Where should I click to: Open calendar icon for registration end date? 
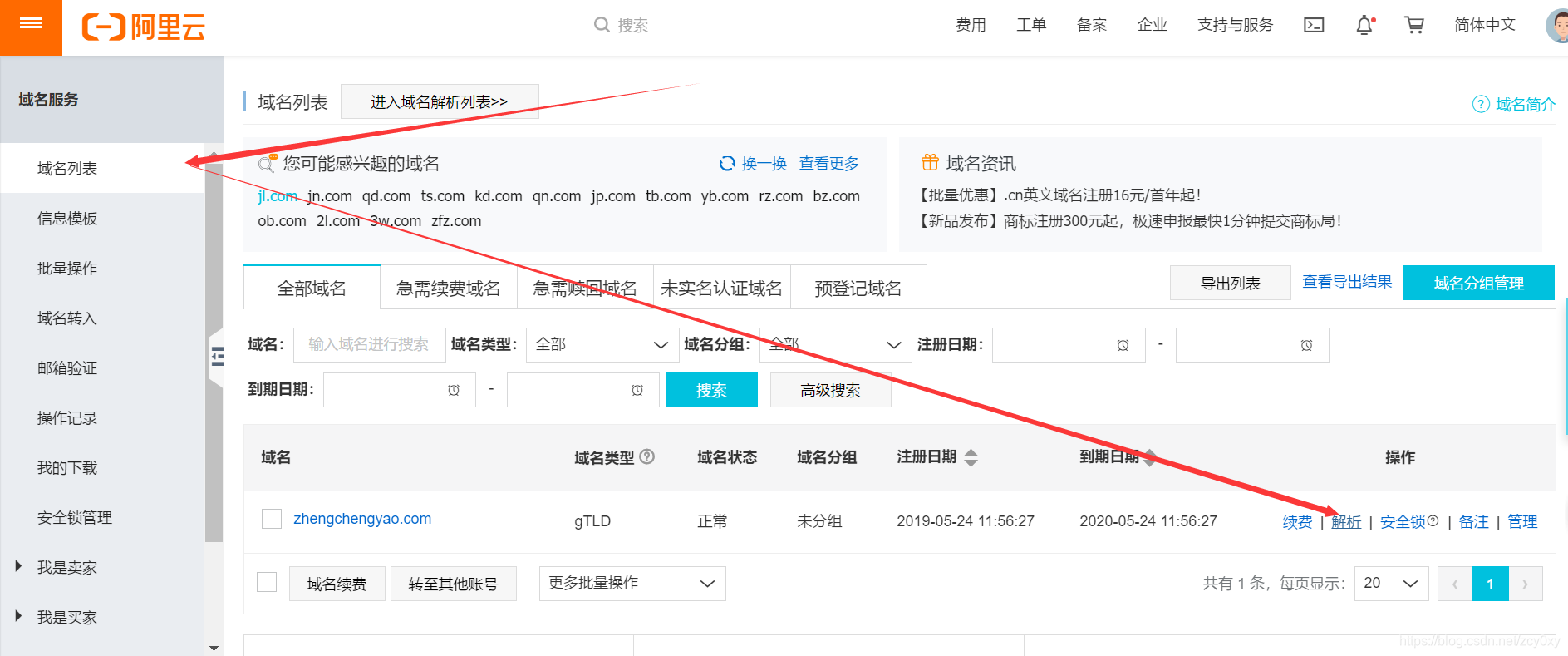[x=1306, y=345]
